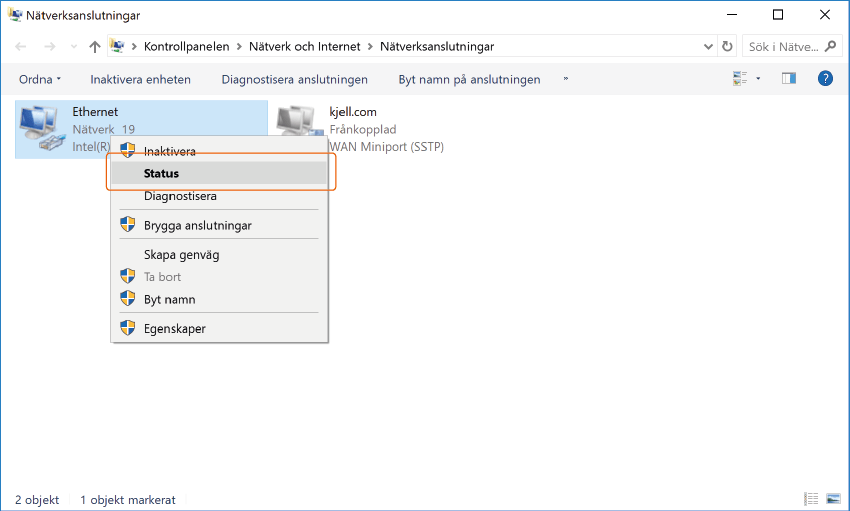The width and height of the screenshot is (850, 511).
Task: Navigate to Kontrollpanelen breadcrumb
Action: [186, 47]
